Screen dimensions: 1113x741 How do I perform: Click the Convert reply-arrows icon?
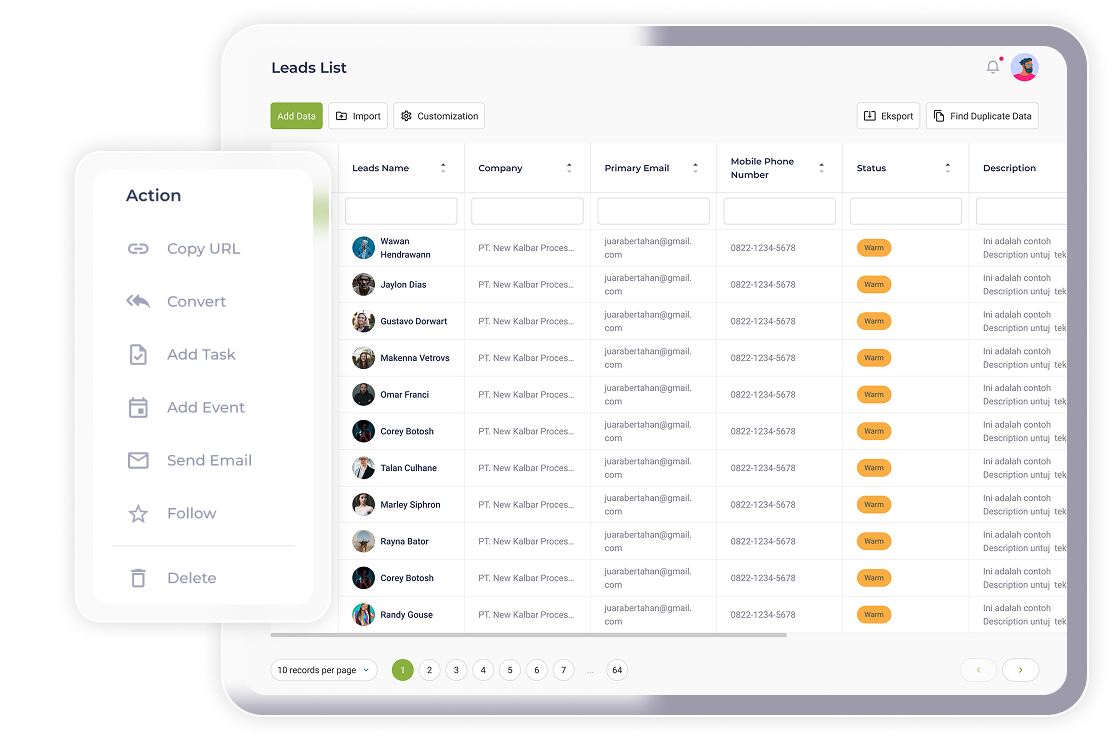[138, 302]
